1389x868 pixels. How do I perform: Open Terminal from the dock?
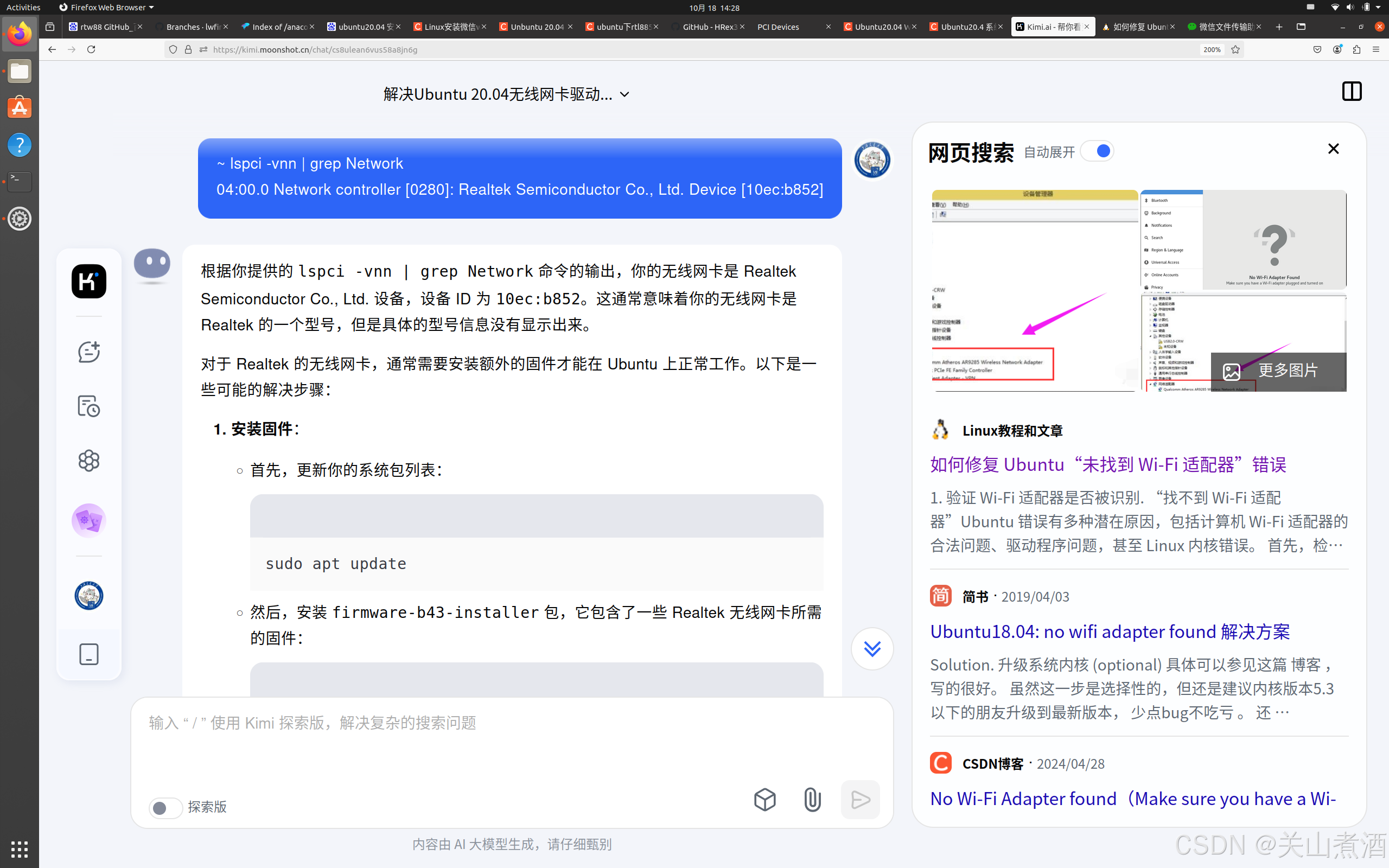point(20,181)
